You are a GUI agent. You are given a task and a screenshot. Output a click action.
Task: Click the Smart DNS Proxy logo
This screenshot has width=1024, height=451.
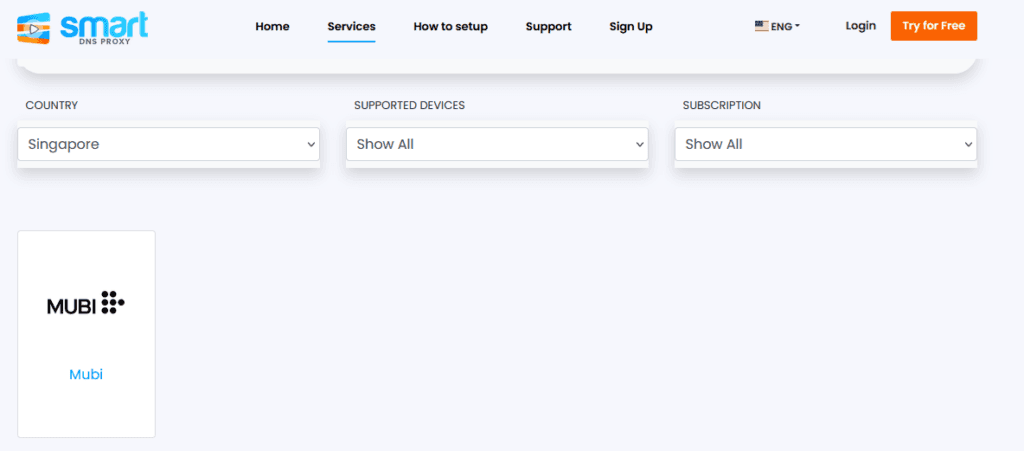83,27
